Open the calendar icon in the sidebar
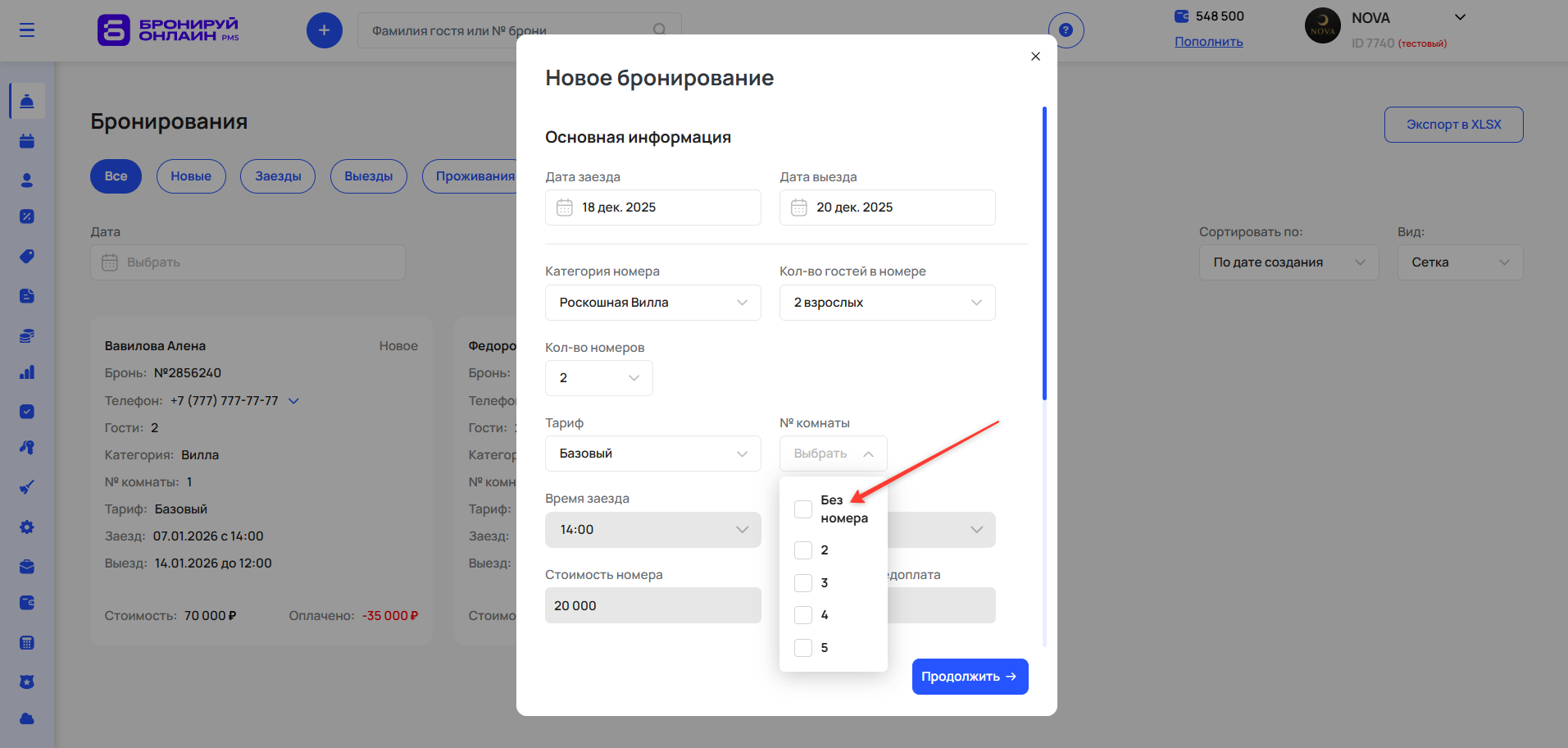The height and width of the screenshot is (748, 1568). pos(27,141)
